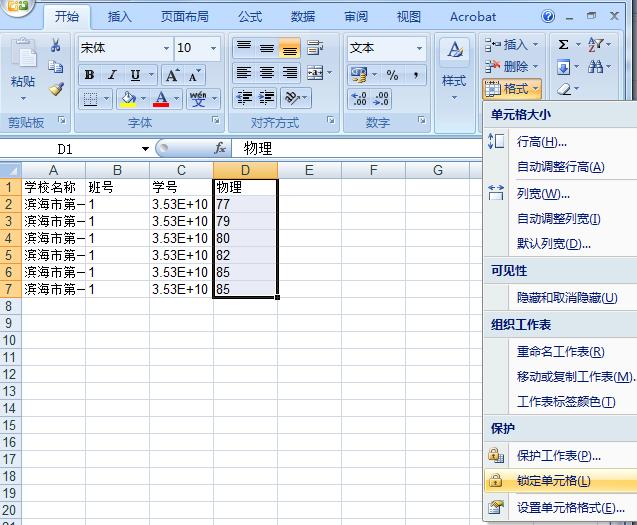Click the insert function fx button
The width and height of the screenshot is (637, 525).
(220, 148)
